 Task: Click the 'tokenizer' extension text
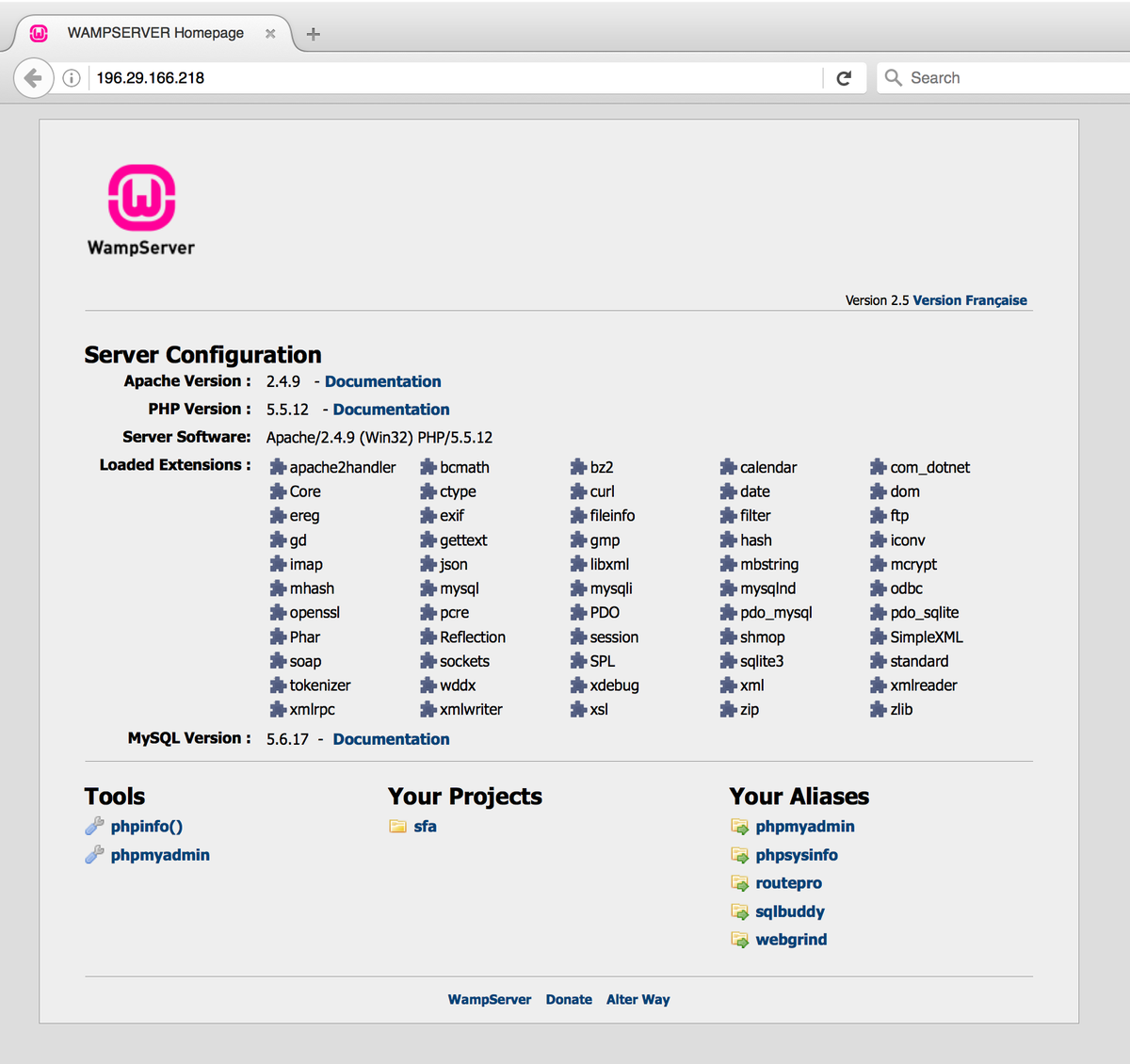pos(320,685)
